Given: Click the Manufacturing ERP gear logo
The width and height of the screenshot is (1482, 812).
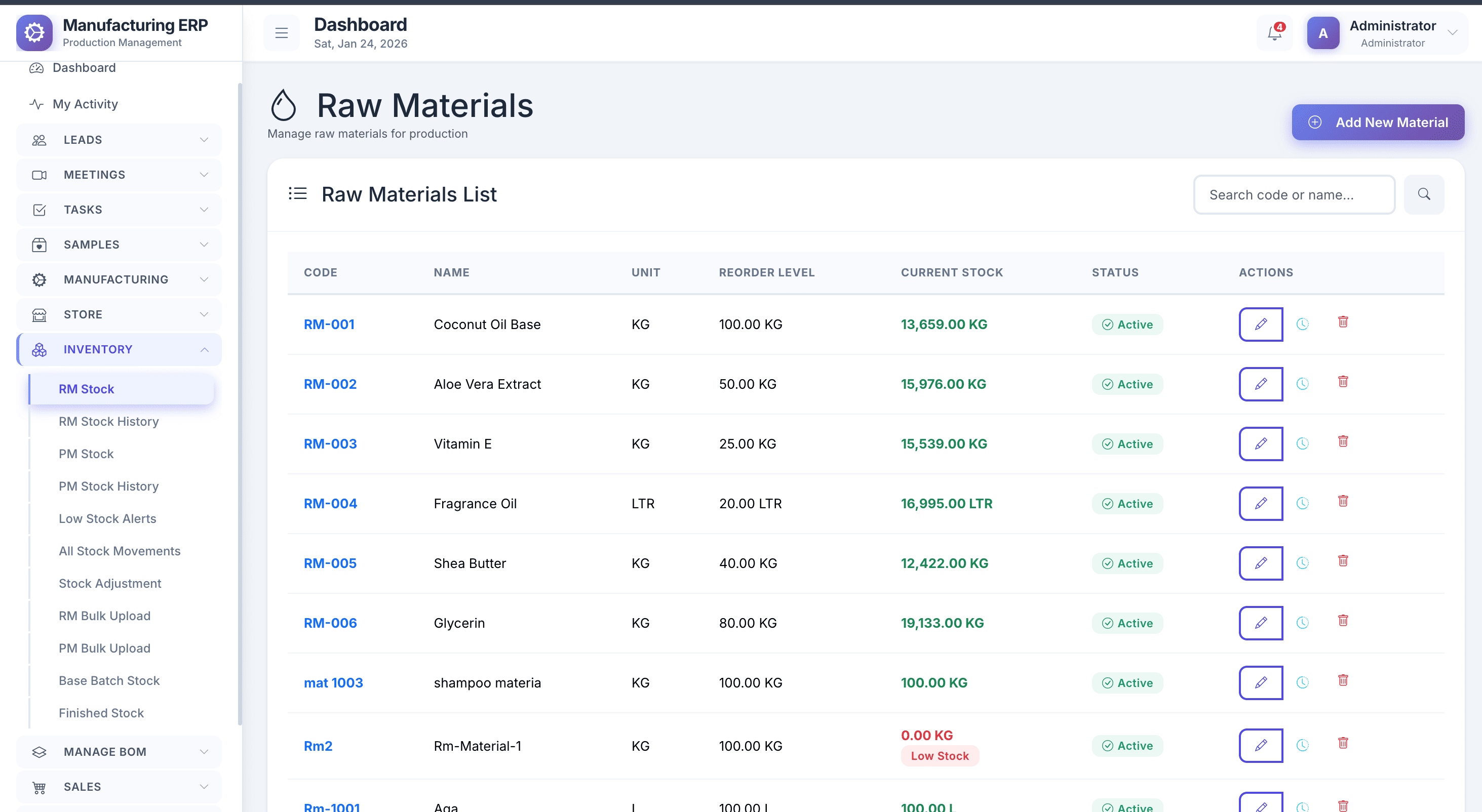Looking at the screenshot, I should pos(34,33).
